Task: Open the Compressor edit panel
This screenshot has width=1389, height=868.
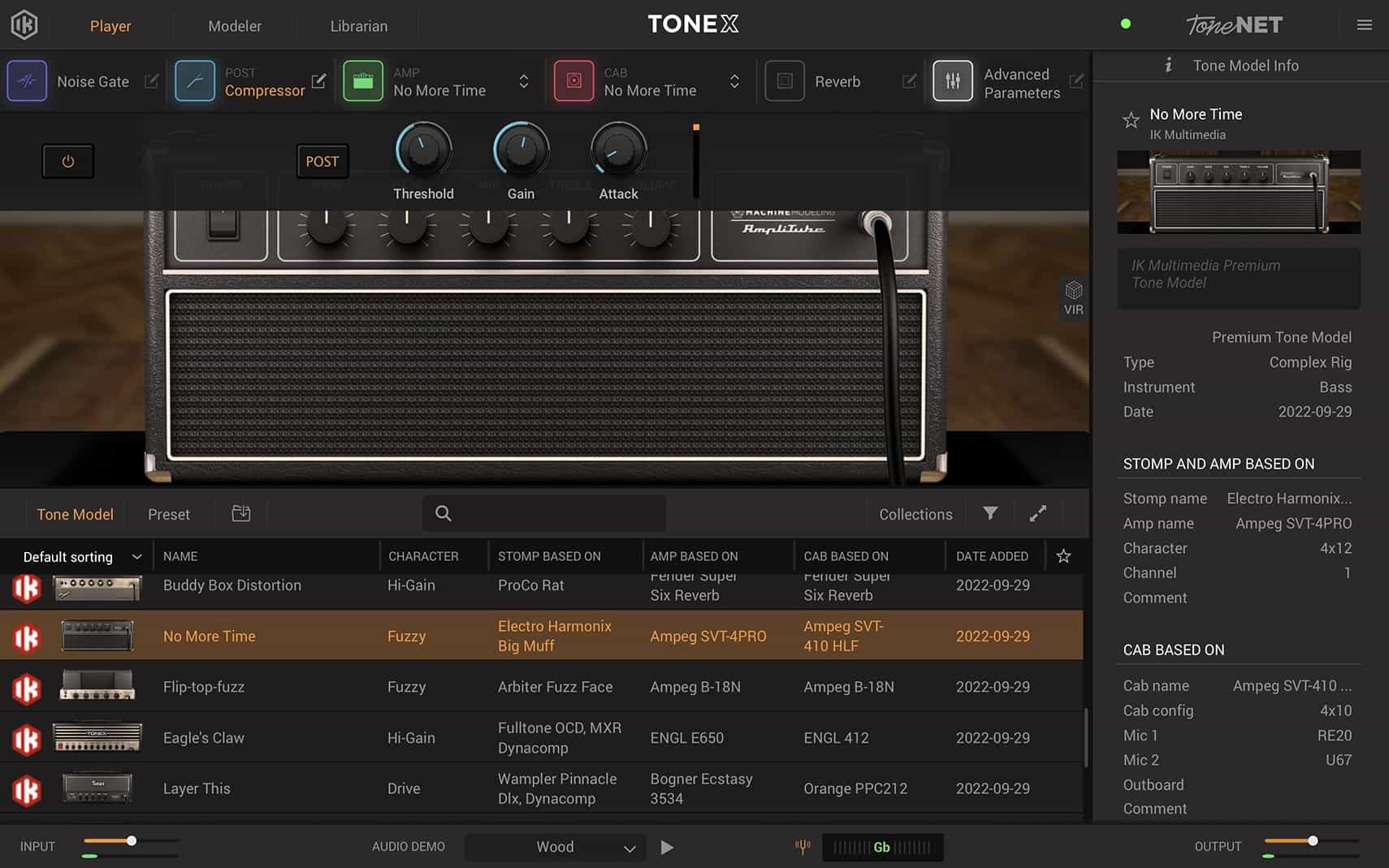Action: tap(319, 80)
